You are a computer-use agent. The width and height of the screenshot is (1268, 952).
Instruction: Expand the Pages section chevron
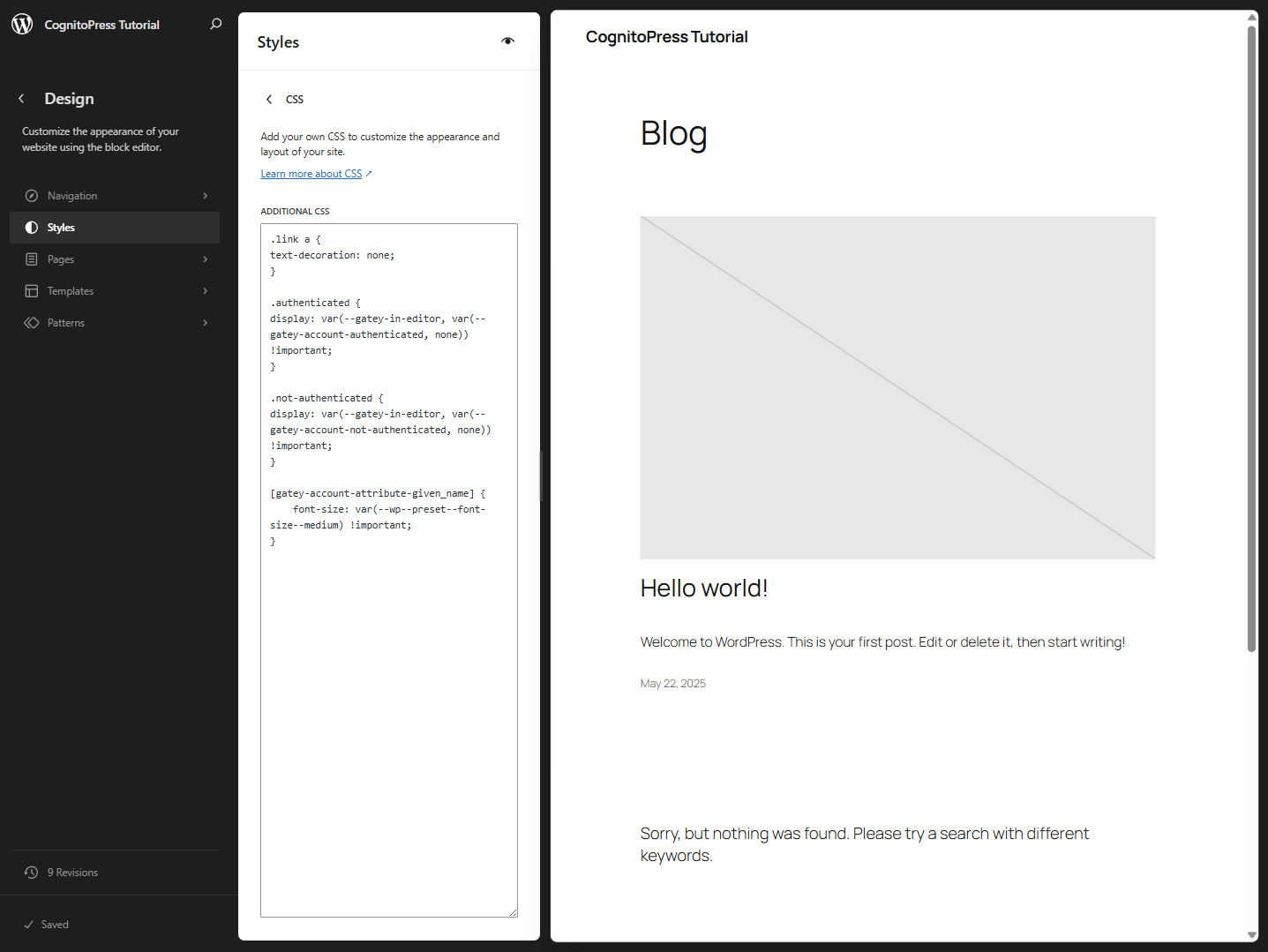(206, 259)
